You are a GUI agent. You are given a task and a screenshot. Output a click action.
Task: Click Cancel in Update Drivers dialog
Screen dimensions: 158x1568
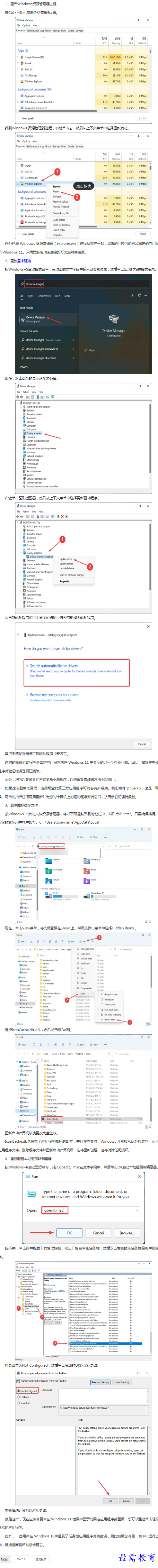pyautogui.click(x=141, y=744)
